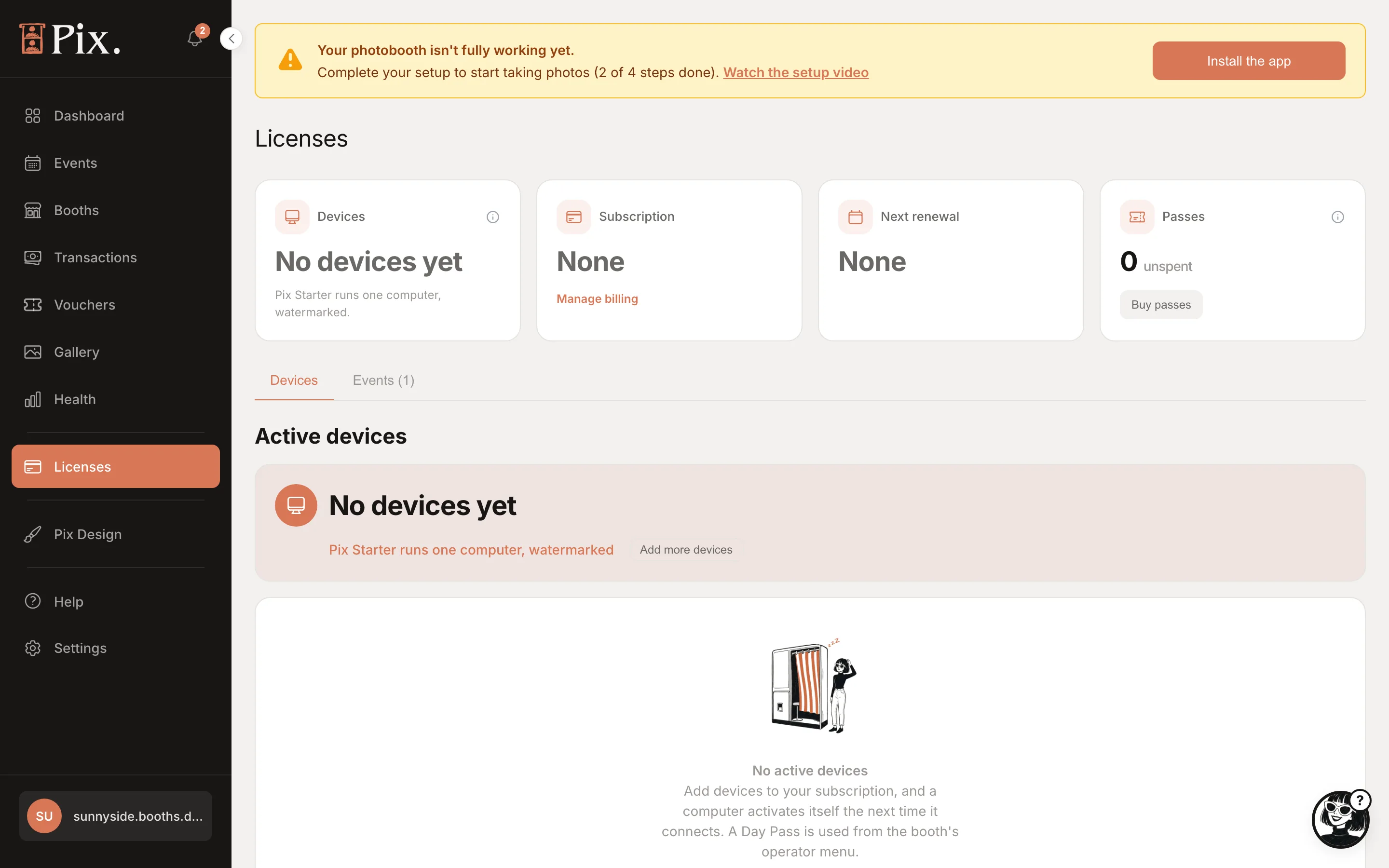
Task: Open Transactions in the sidebar
Action: tap(115, 258)
